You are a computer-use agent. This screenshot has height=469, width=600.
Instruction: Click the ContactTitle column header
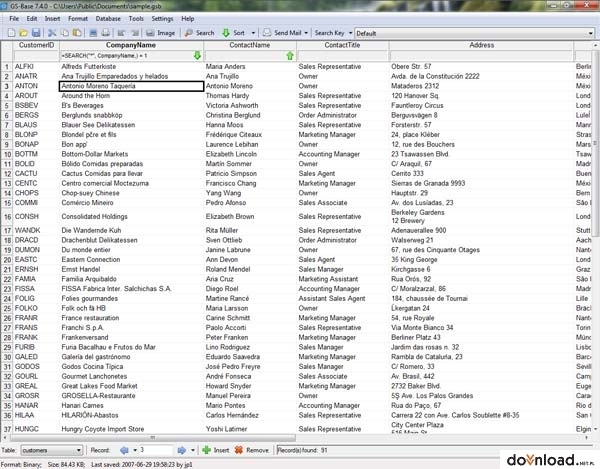342,45
